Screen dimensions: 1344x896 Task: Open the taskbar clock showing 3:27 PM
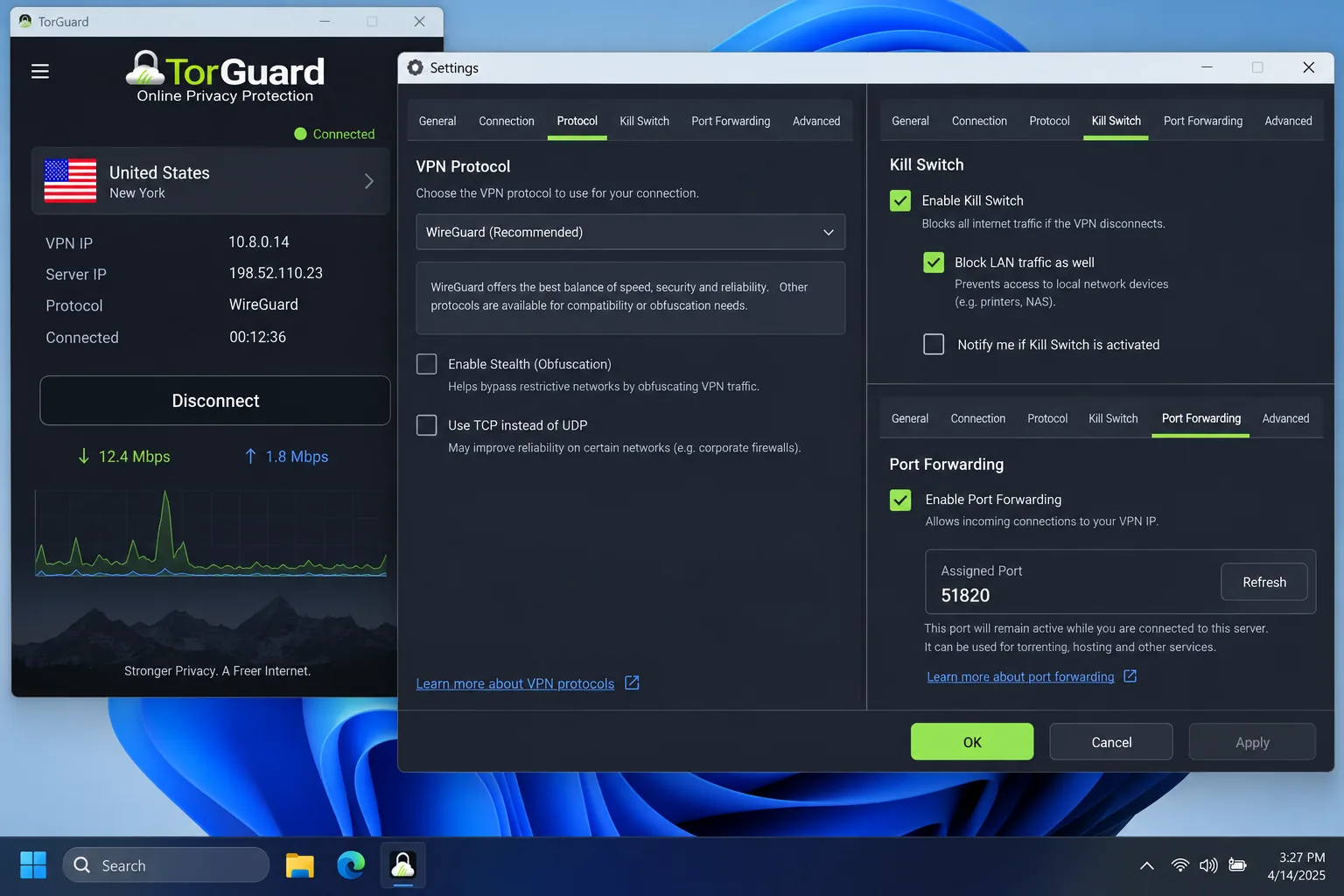1297,865
